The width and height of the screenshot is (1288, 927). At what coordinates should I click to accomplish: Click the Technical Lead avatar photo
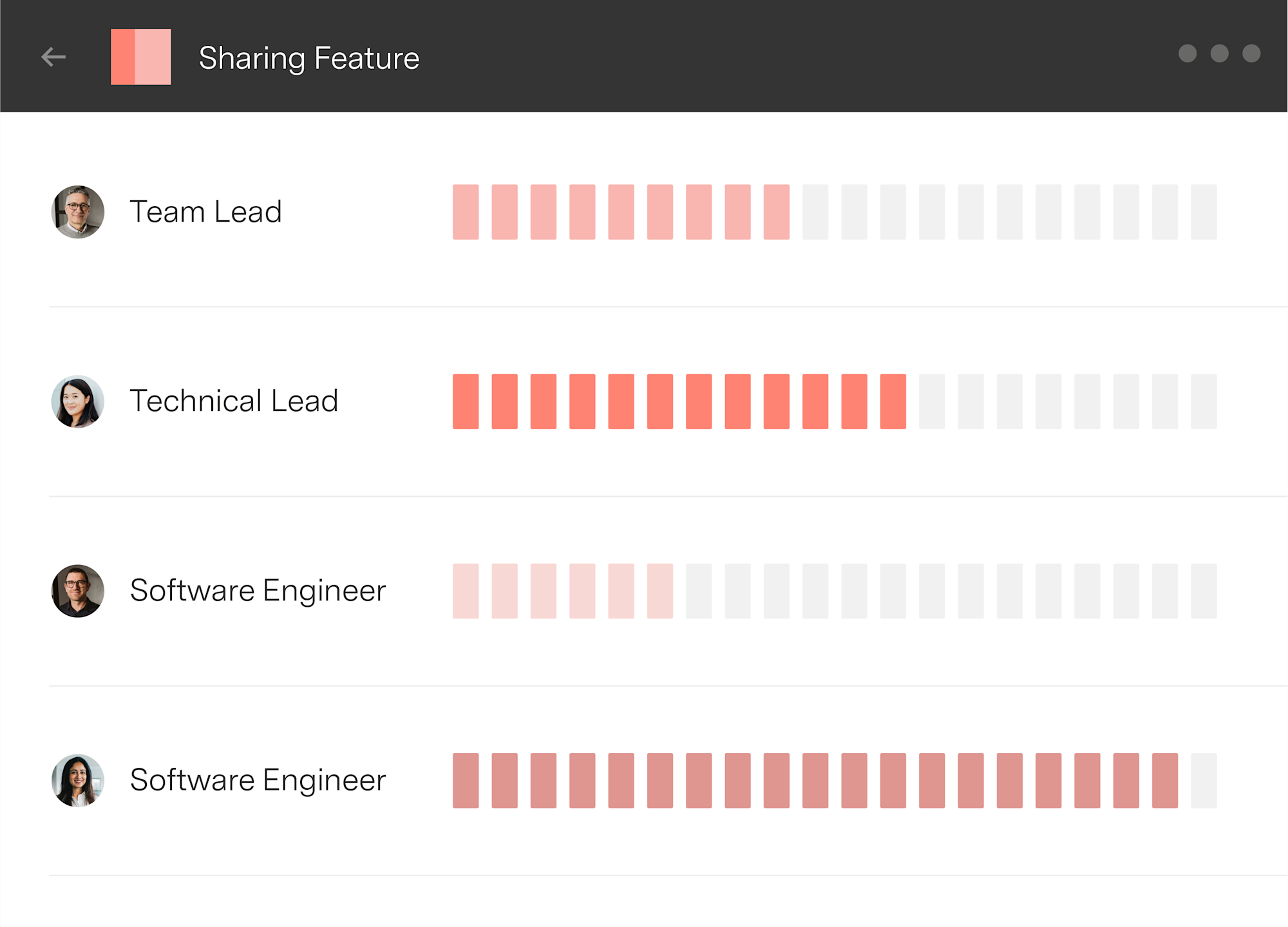point(78,401)
